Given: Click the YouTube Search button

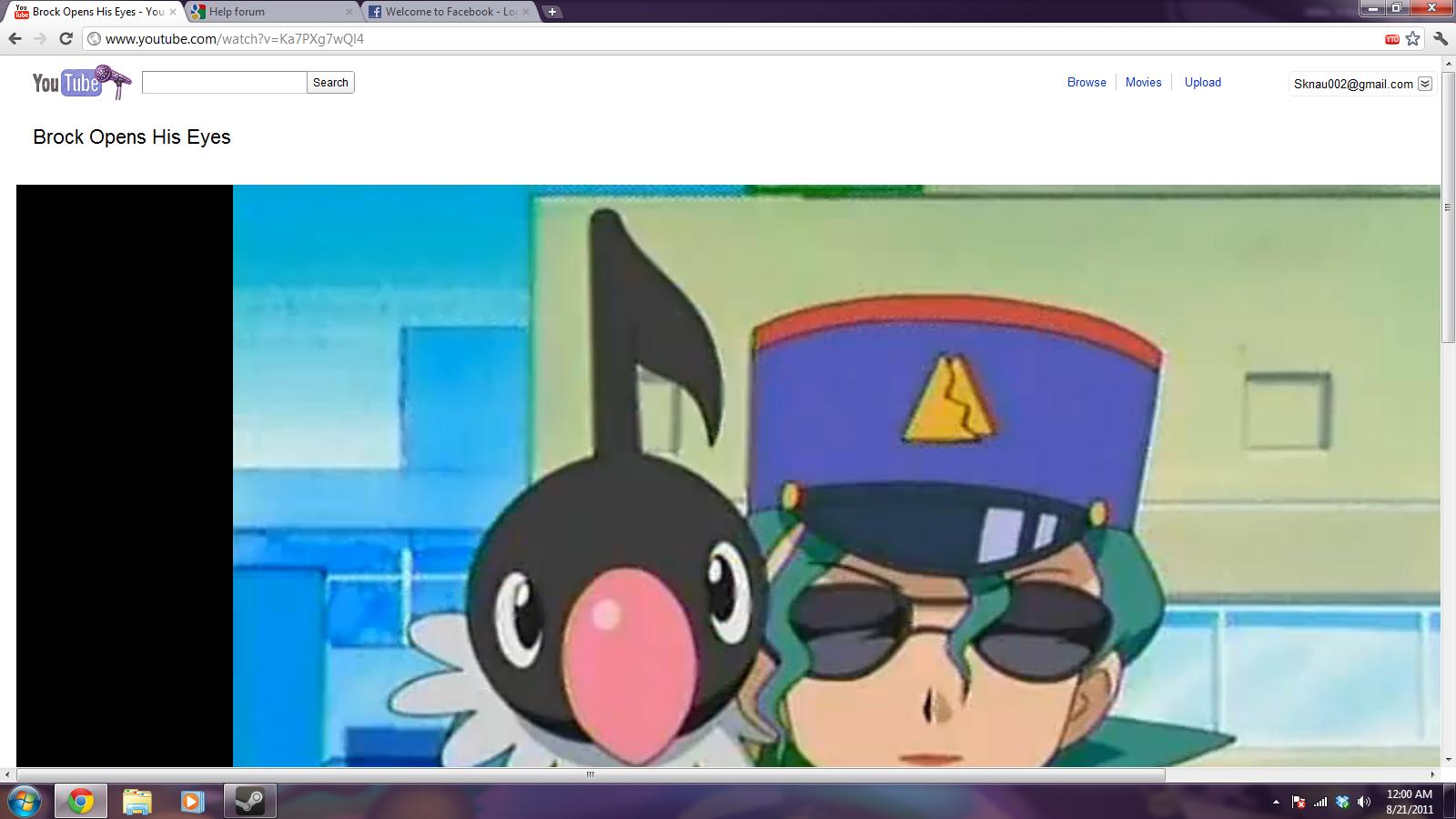Looking at the screenshot, I should (x=330, y=83).
